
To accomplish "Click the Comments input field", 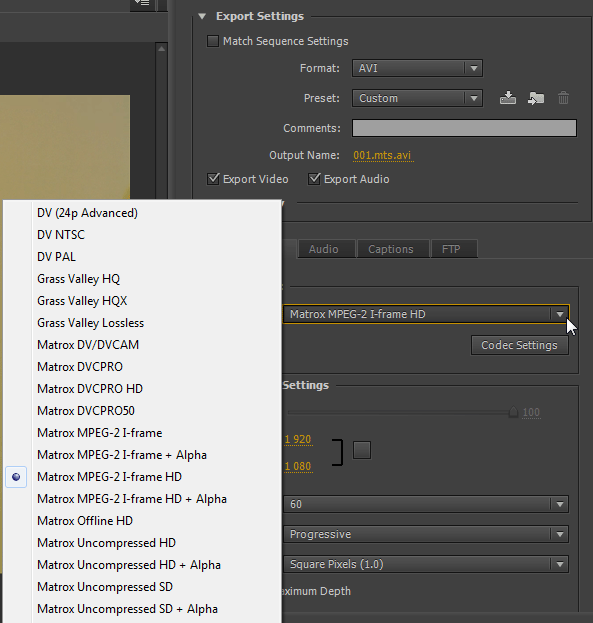I will point(464,128).
